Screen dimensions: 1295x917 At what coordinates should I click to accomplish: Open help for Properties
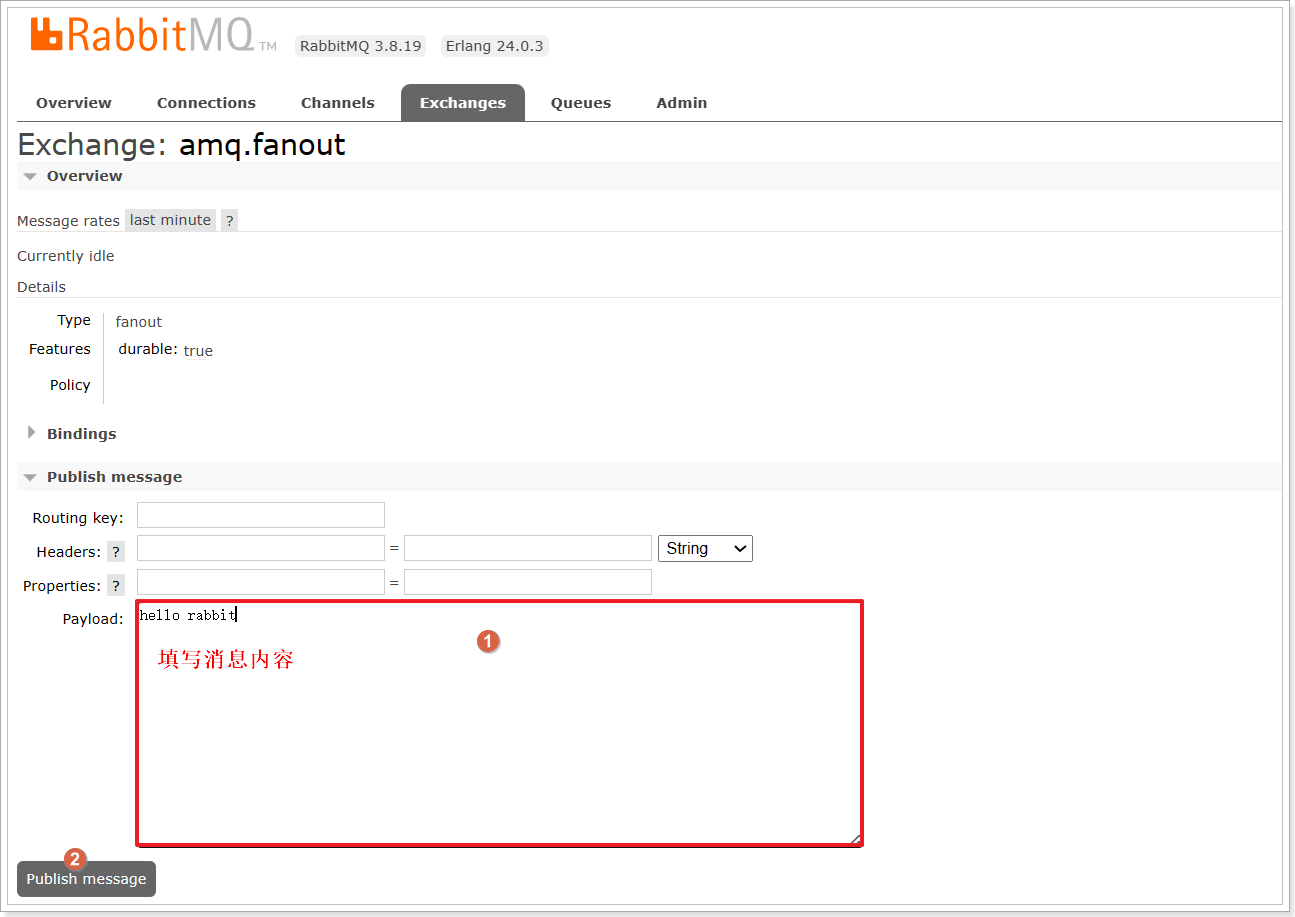click(116, 586)
